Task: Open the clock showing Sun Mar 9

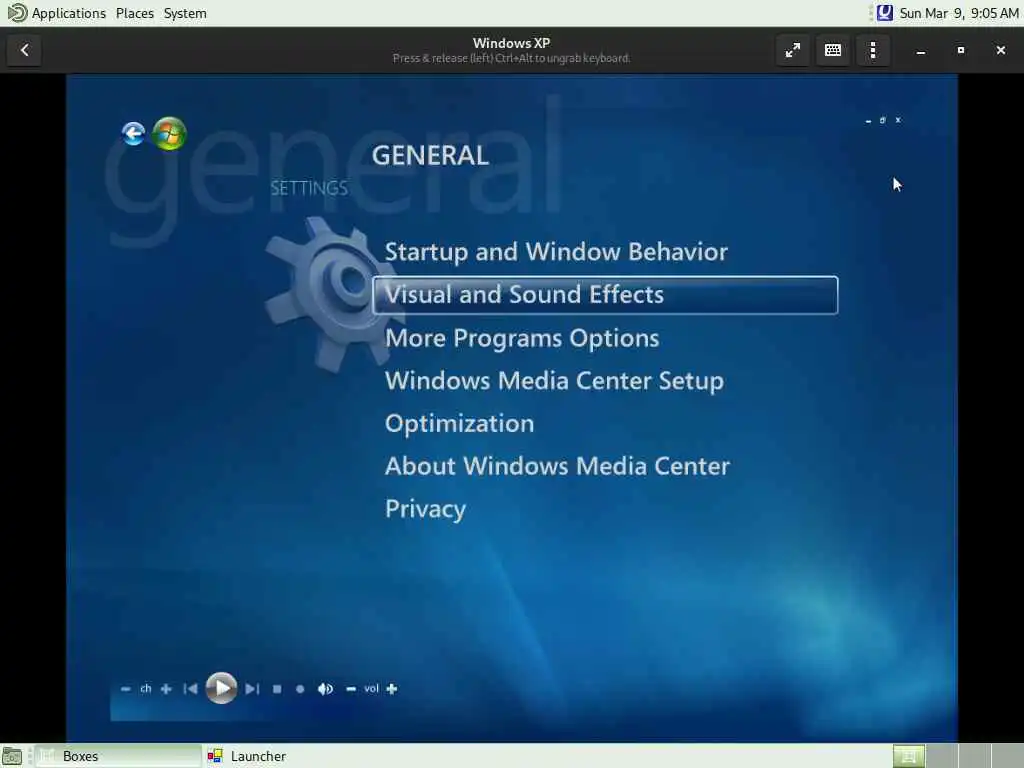Action: [959, 13]
